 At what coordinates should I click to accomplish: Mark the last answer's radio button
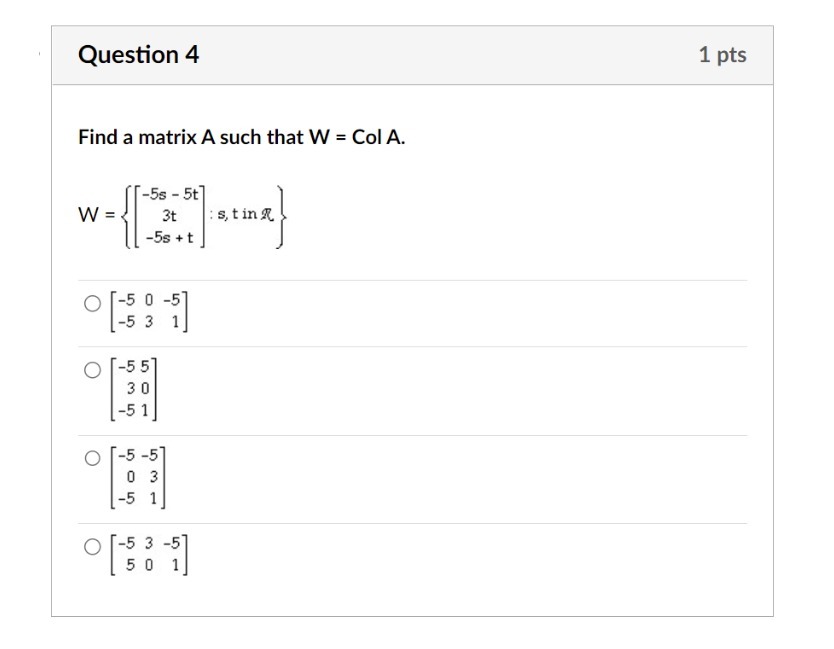(x=93, y=546)
